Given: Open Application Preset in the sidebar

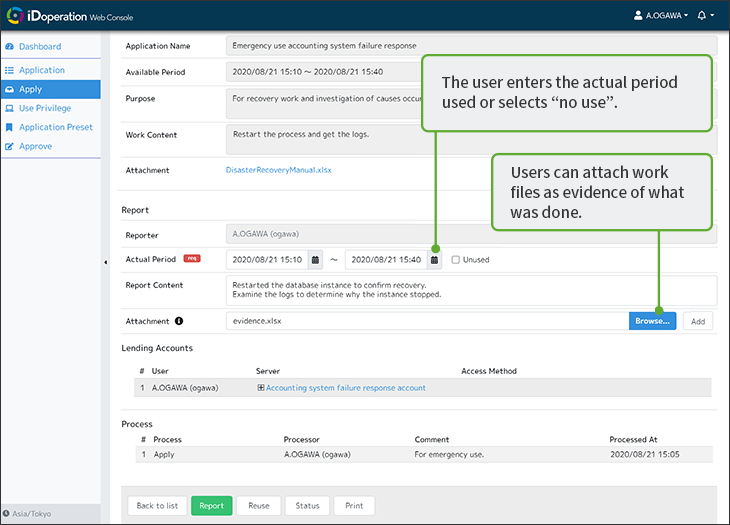Looking at the screenshot, I should pyautogui.click(x=55, y=128).
